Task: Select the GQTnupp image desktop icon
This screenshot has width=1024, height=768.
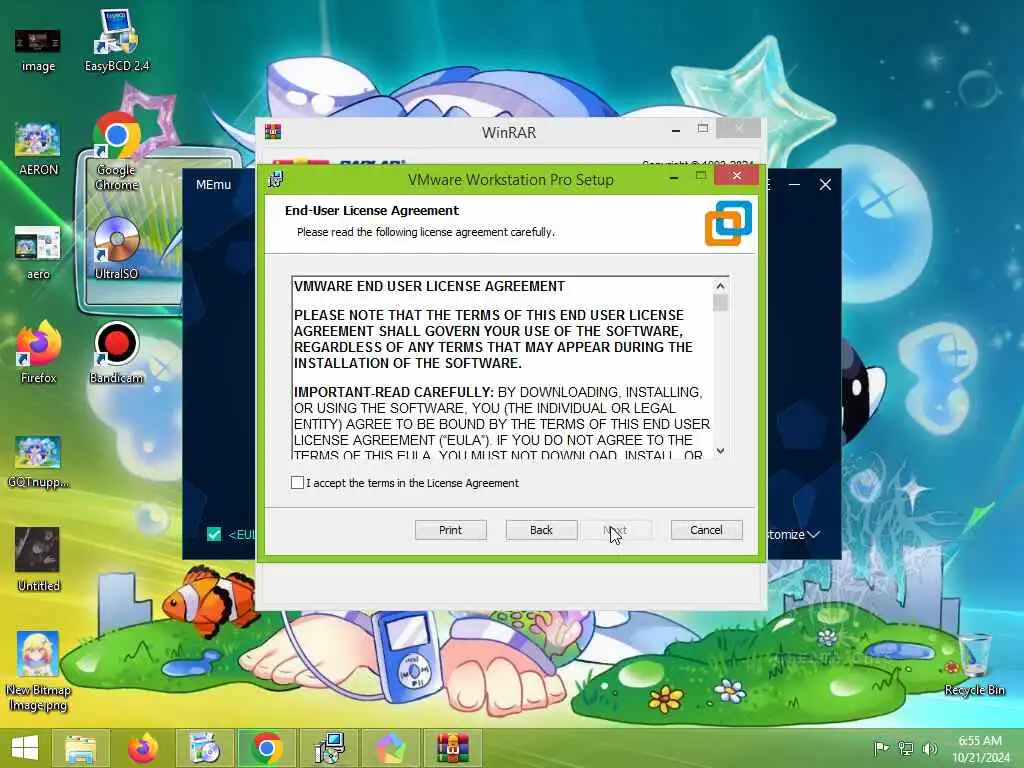Action: [x=38, y=462]
